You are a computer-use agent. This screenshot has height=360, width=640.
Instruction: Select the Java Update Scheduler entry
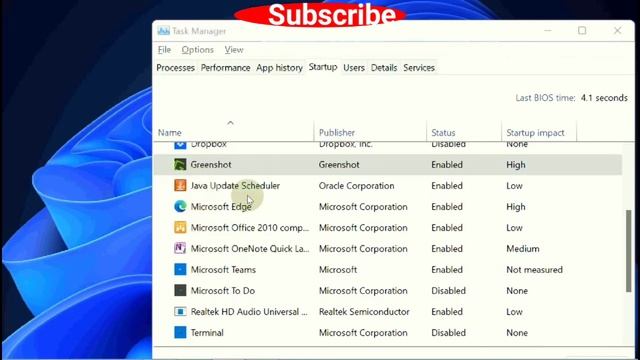pyautogui.click(x=235, y=186)
